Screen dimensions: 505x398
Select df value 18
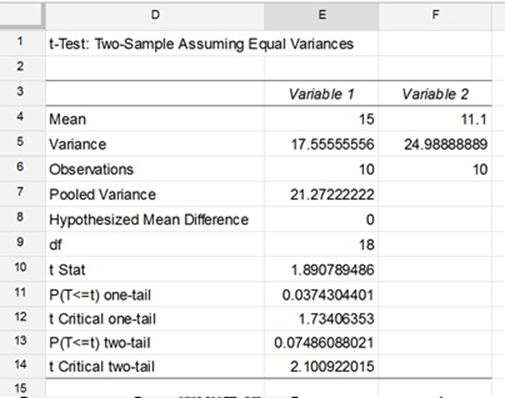(x=321, y=244)
